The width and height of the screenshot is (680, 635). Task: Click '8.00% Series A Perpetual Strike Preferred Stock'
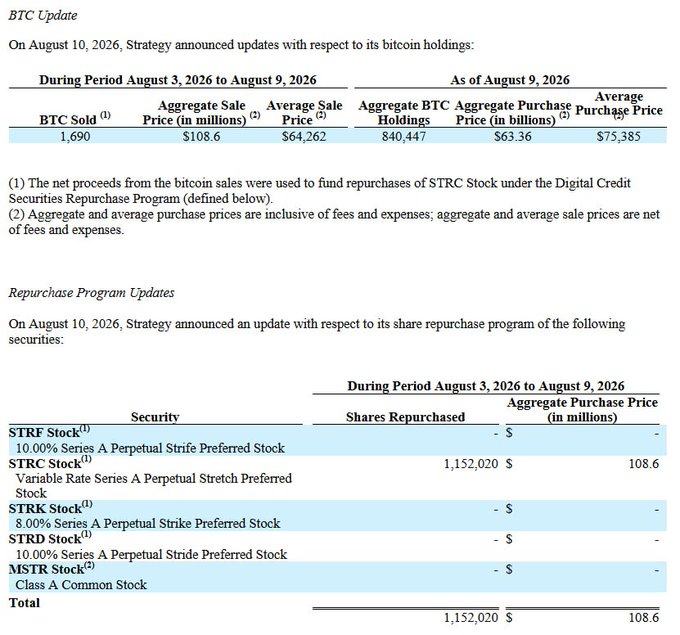coord(148,524)
